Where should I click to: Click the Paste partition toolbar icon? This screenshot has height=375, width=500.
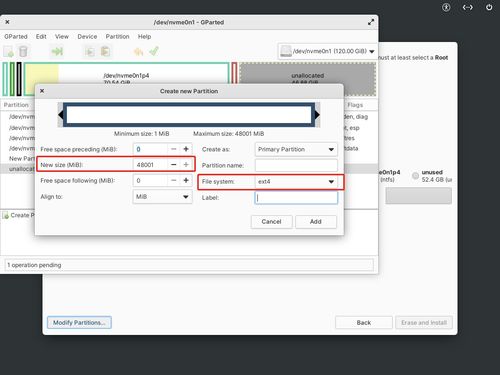click(x=105, y=52)
